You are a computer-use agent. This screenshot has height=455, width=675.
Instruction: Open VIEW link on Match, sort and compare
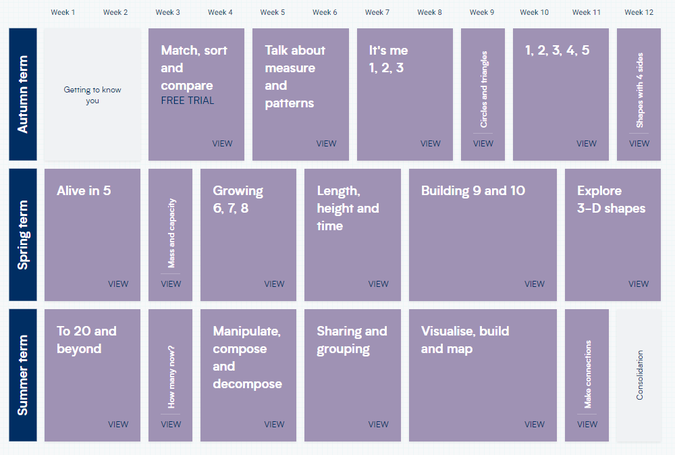222,143
